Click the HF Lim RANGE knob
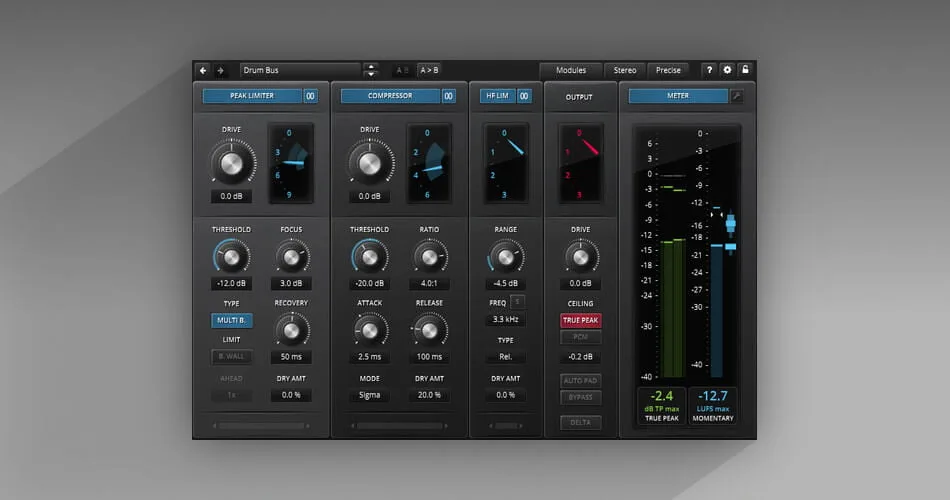This screenshot has width=950, height=500. pos(506,258)
